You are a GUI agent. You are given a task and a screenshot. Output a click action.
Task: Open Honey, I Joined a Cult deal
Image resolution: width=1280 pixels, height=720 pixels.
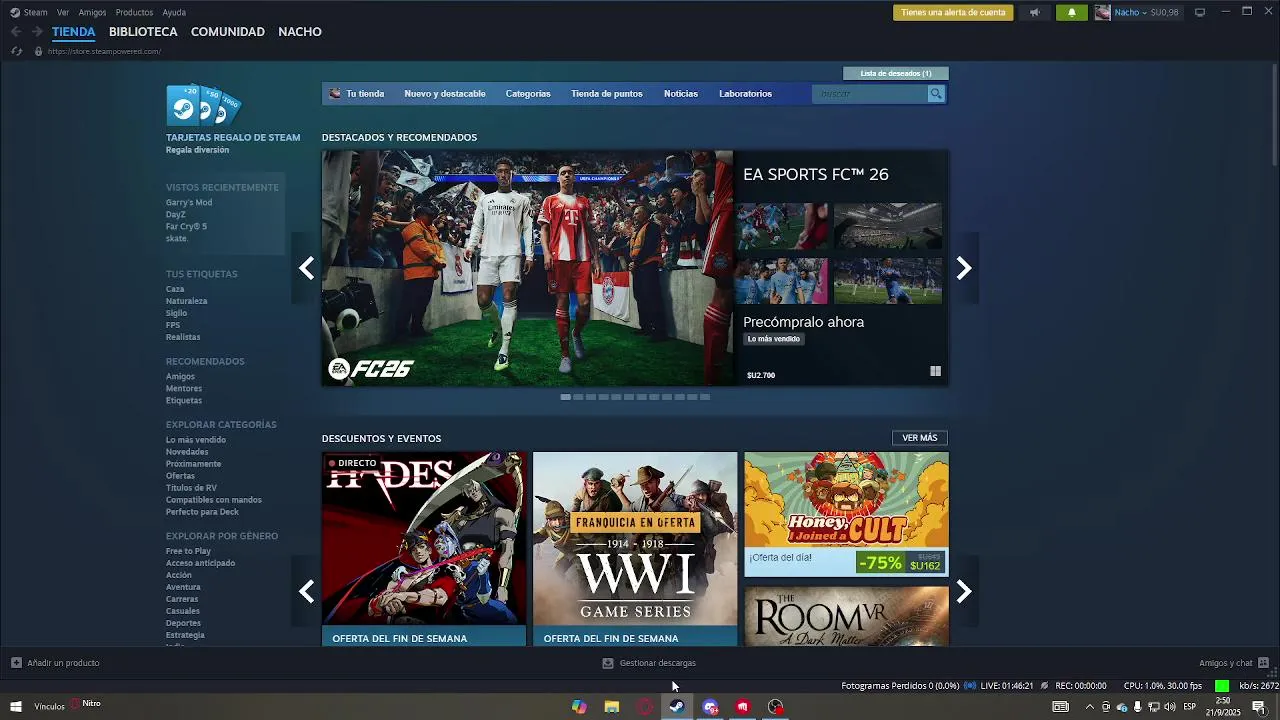[846, 514]
